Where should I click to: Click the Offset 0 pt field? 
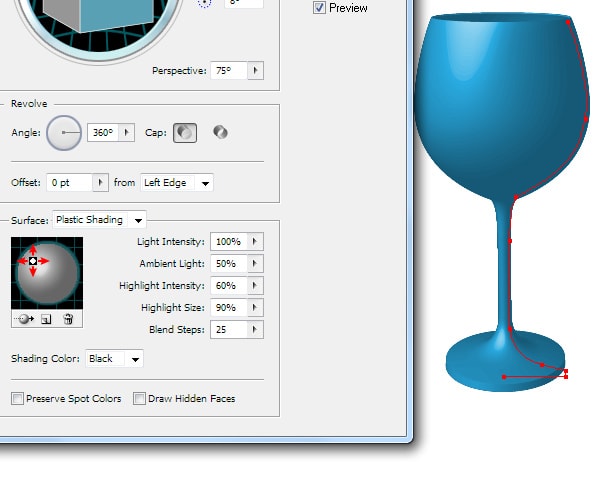(70, 183)
